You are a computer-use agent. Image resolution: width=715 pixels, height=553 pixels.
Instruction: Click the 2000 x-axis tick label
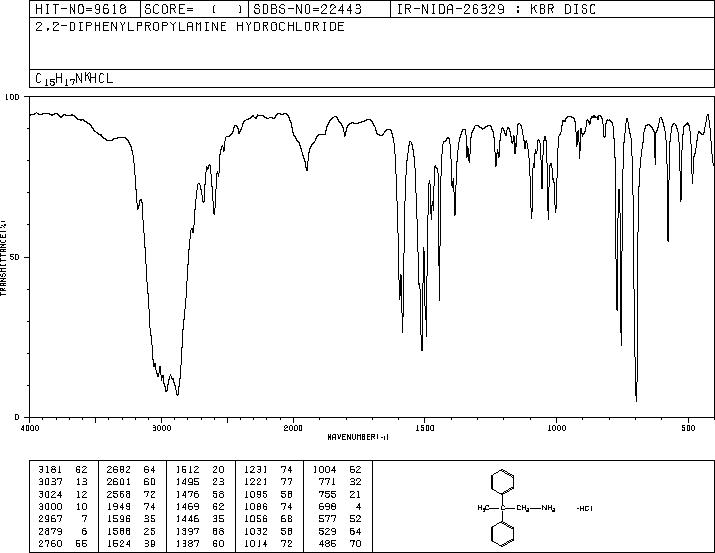point(293,428)
